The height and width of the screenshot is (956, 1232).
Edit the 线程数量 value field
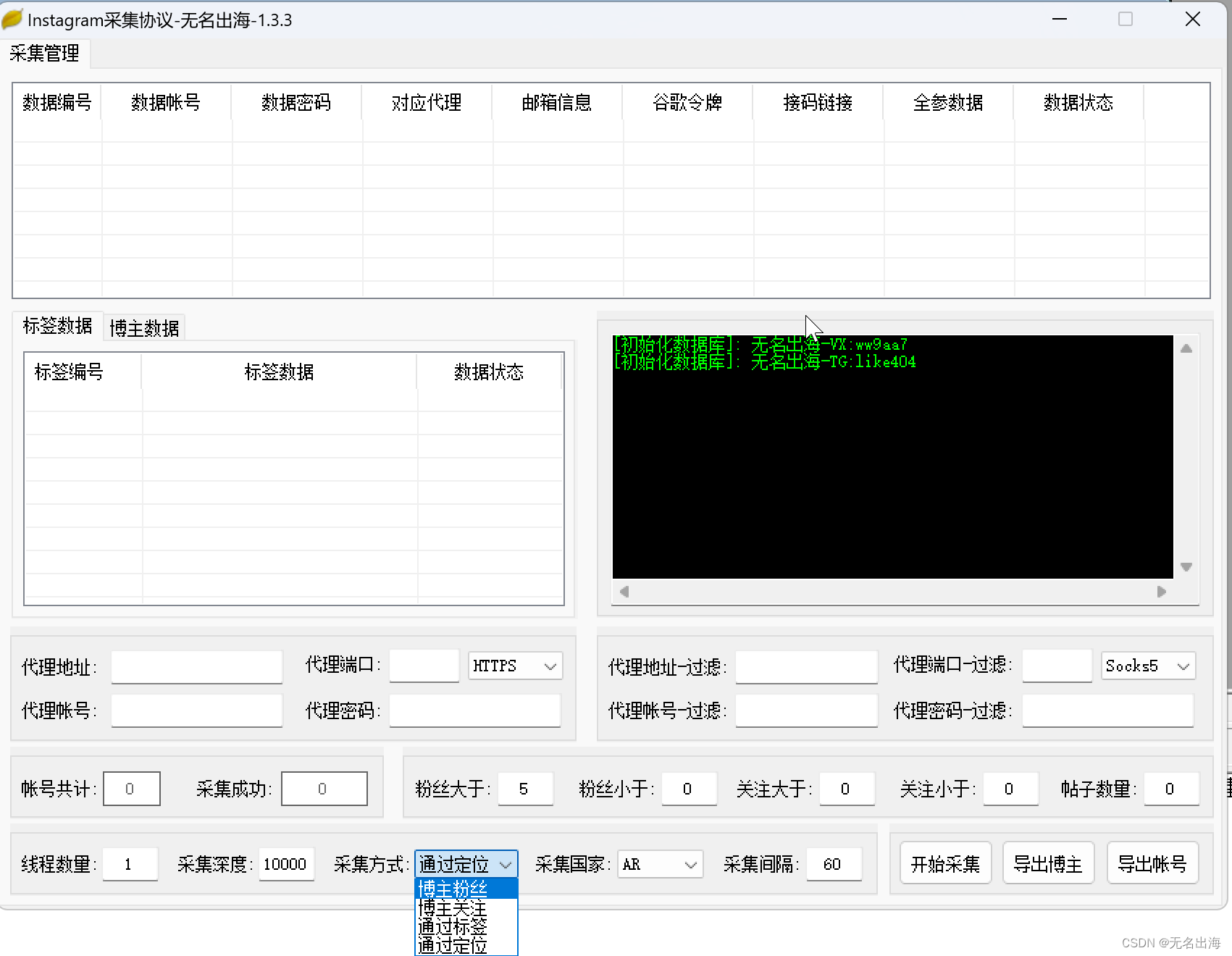click(130, 864)
